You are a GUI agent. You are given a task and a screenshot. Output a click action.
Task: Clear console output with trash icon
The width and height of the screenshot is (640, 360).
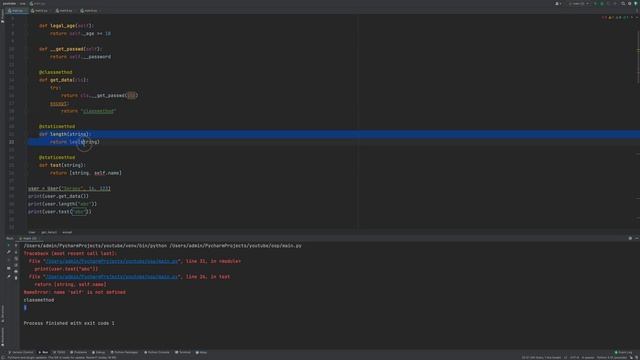click(x=16, y=278)
